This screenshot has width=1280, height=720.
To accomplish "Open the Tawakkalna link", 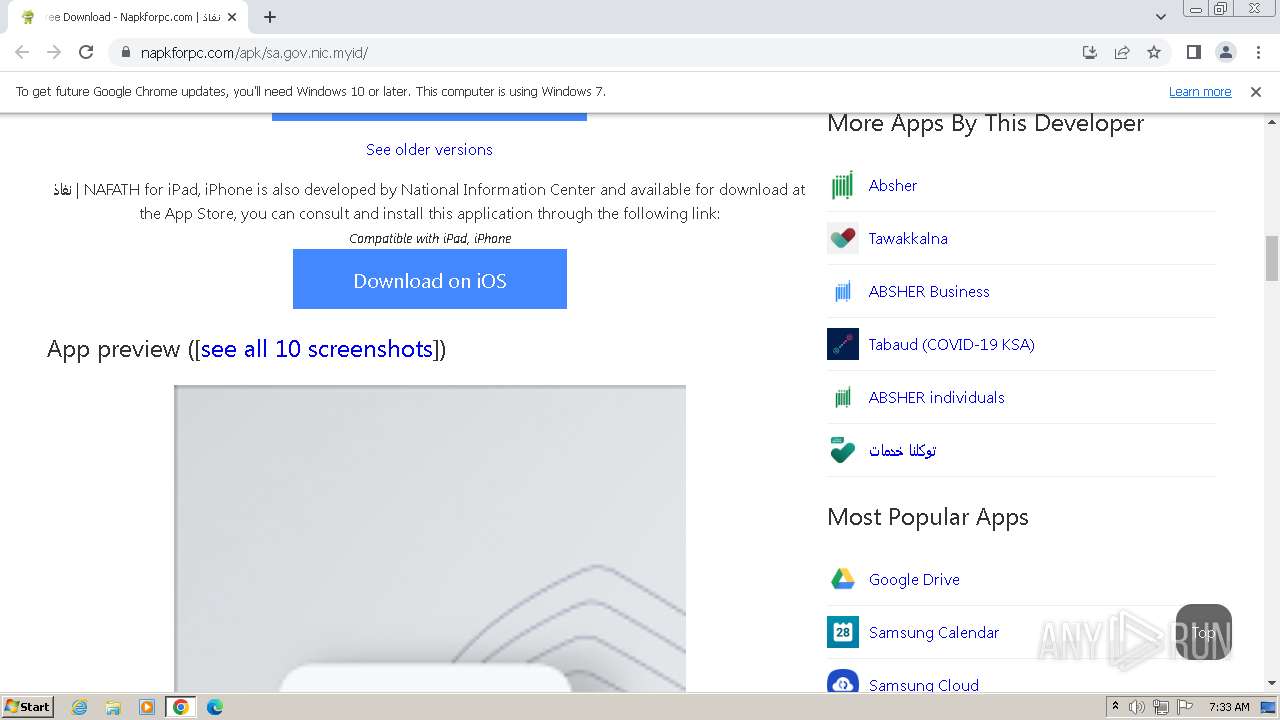I will click(x=908, y=238).
